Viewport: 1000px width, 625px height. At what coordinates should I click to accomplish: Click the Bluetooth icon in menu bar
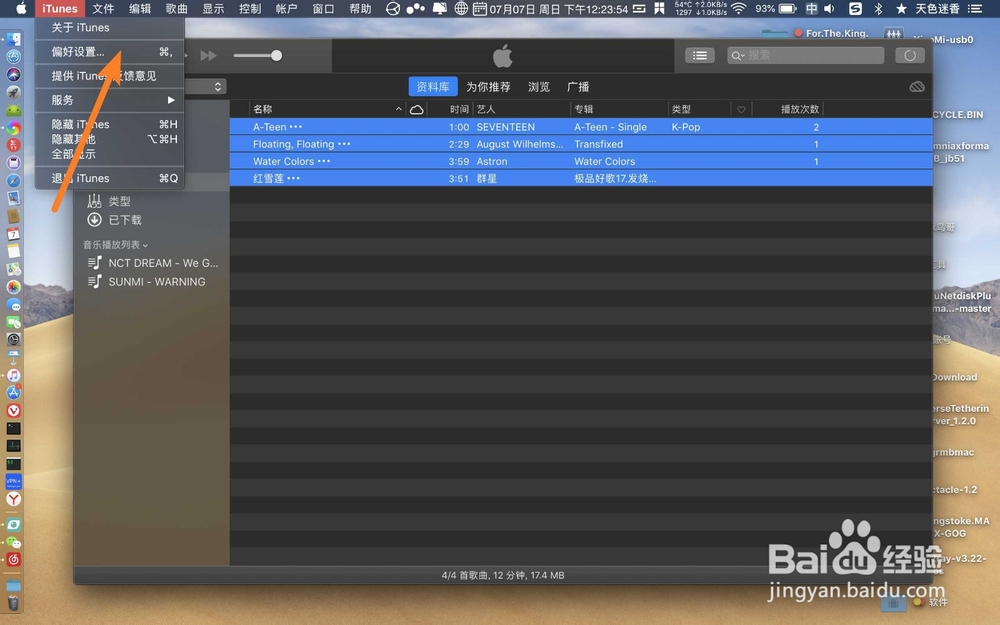pos(878,8)
